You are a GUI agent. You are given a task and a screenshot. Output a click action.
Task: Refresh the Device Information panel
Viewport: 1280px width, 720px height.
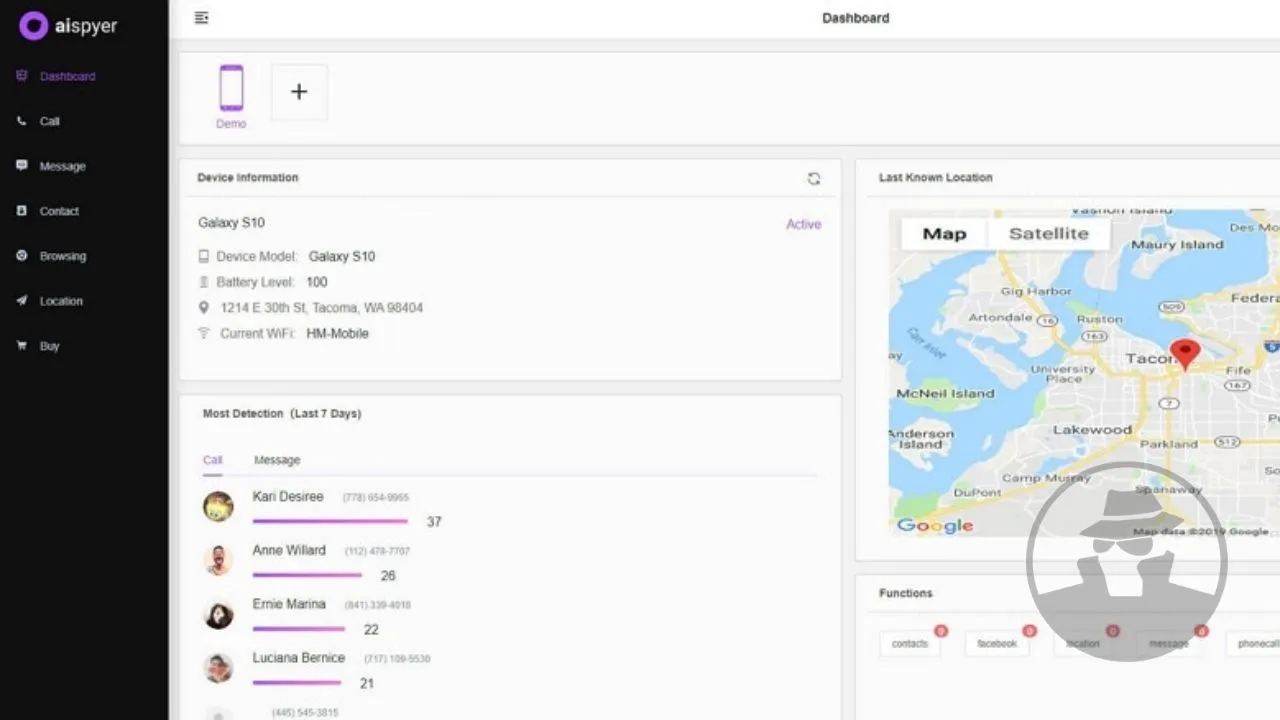814,178
